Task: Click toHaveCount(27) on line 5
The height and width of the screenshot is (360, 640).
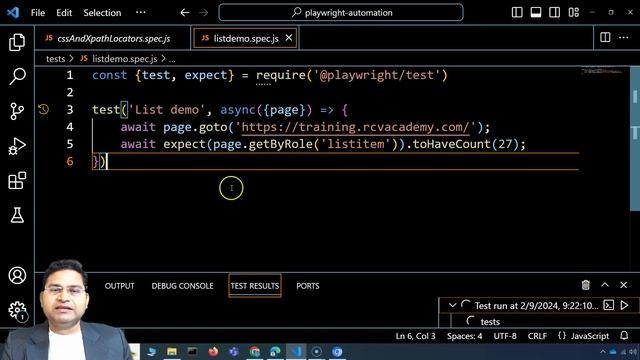Action: coord(466,144)
